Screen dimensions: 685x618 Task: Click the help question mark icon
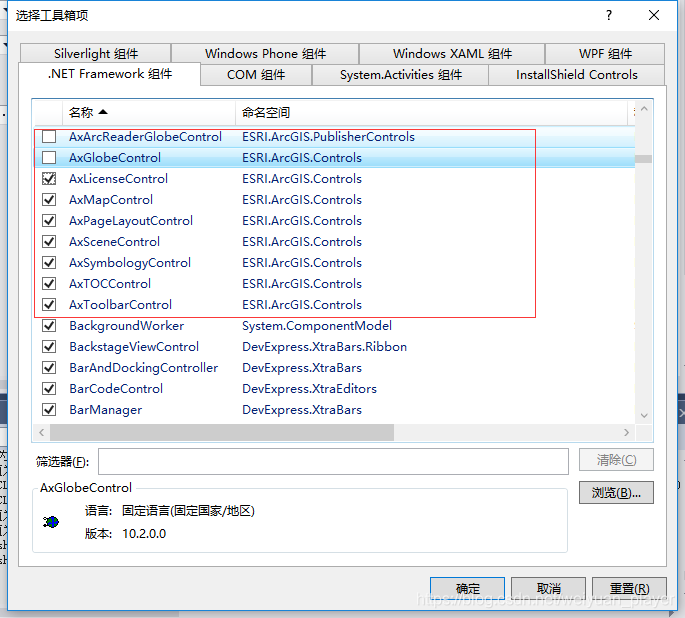pos(609,16)
